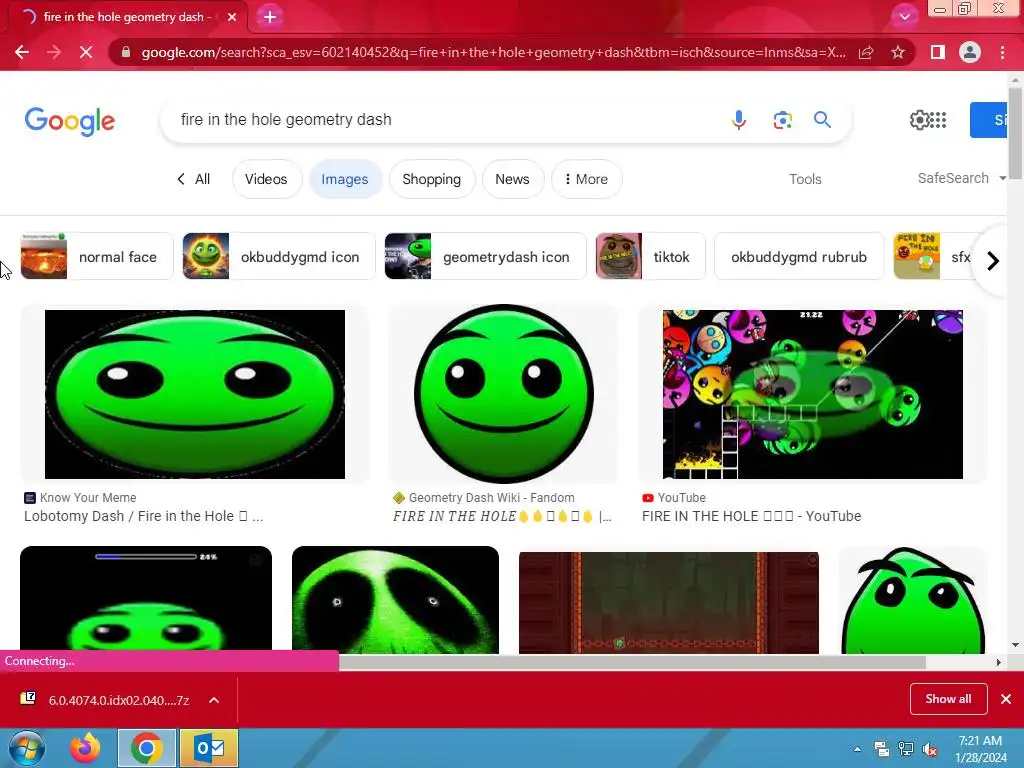Click the blue Sign in button

pyautogui.click(x=988, y=120)
